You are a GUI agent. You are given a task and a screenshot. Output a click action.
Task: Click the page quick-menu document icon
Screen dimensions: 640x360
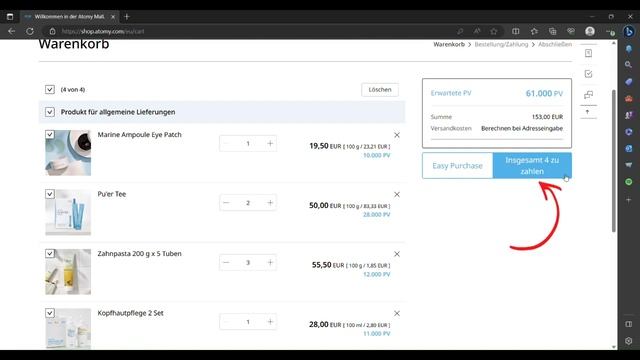click(588, 53)
